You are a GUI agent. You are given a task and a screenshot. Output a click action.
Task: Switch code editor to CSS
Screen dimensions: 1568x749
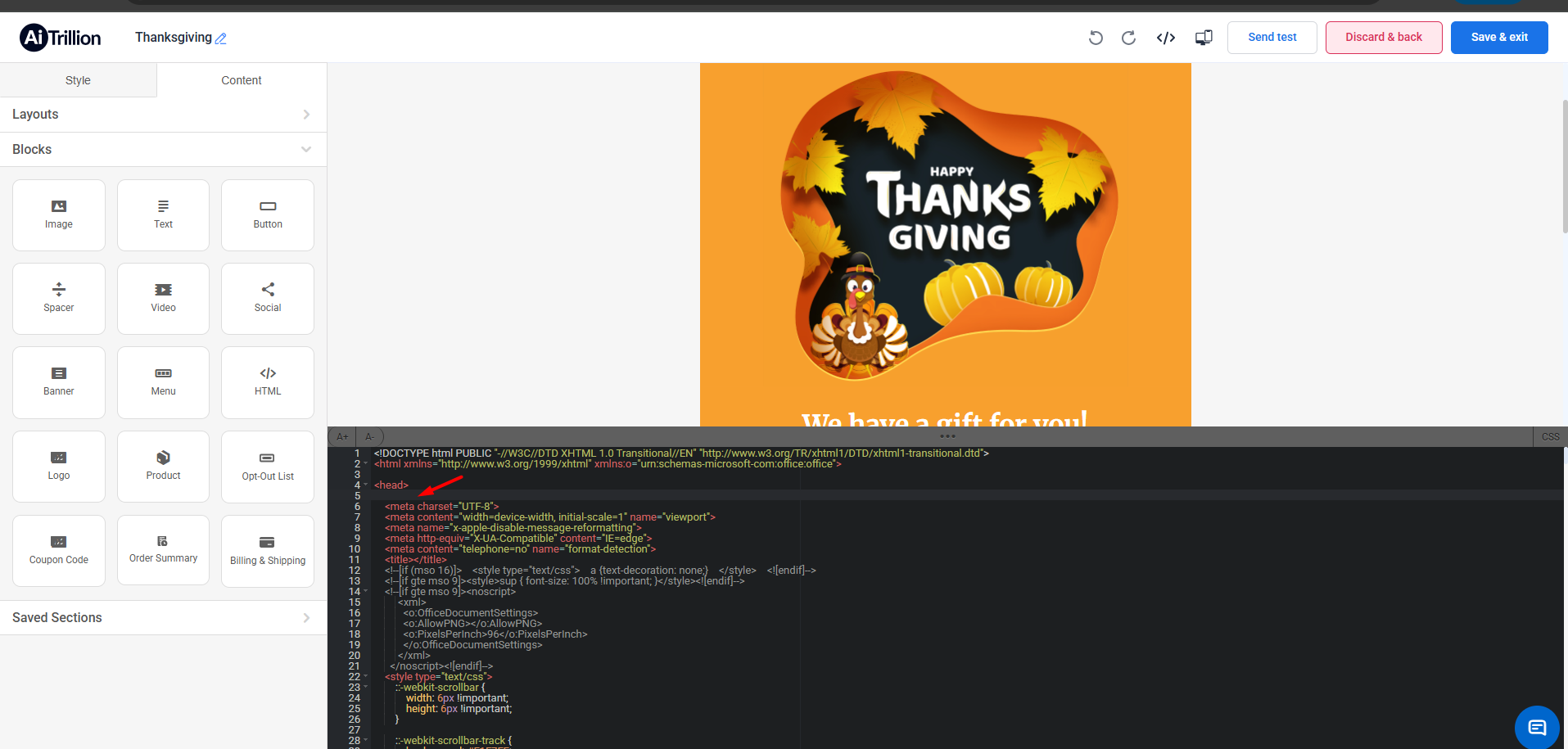1550,437
